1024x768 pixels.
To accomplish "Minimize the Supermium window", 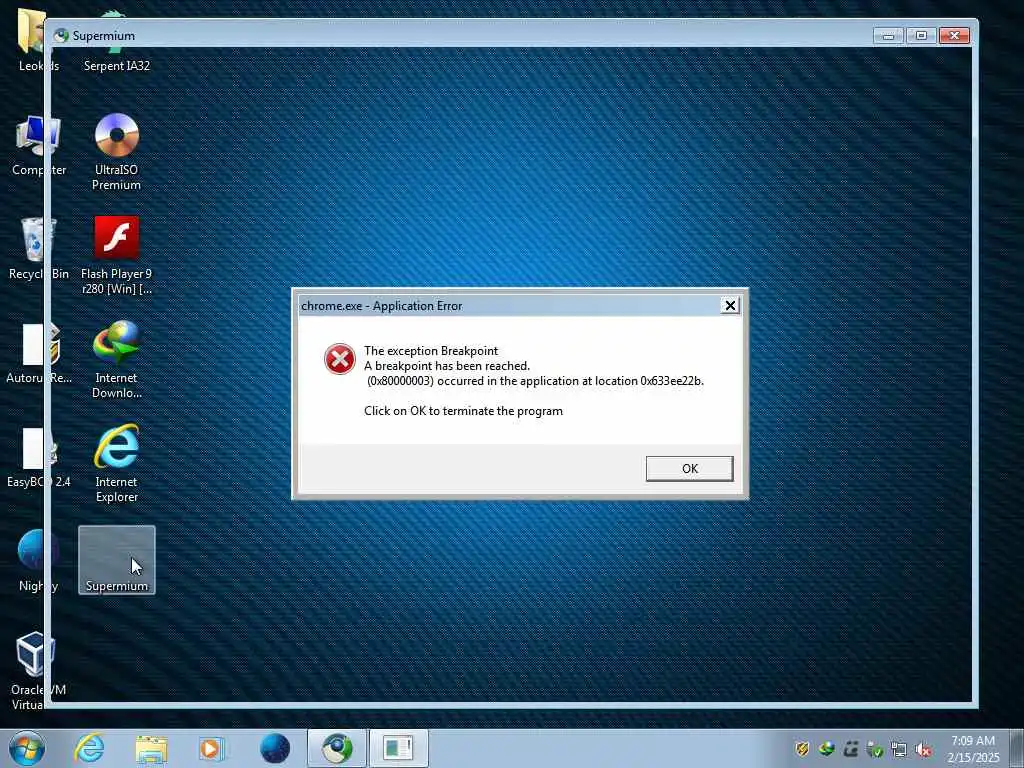I will pyautogui.click(x=888, y=36).
